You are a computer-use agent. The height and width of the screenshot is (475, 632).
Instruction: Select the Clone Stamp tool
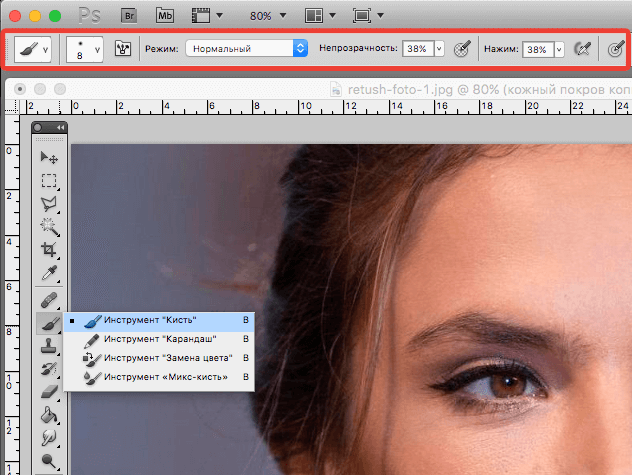pos(48,346)
